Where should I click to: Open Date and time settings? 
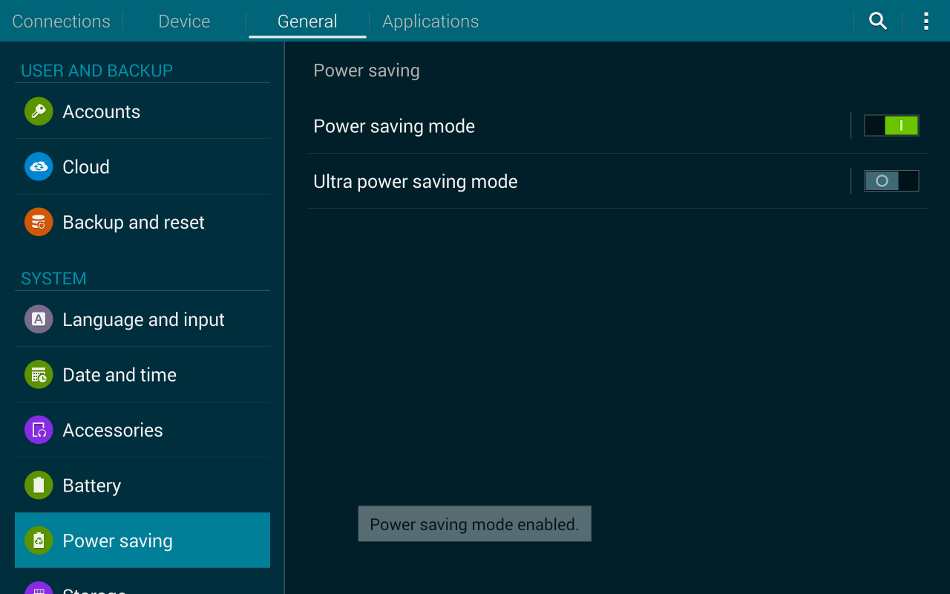pos(142,375)
